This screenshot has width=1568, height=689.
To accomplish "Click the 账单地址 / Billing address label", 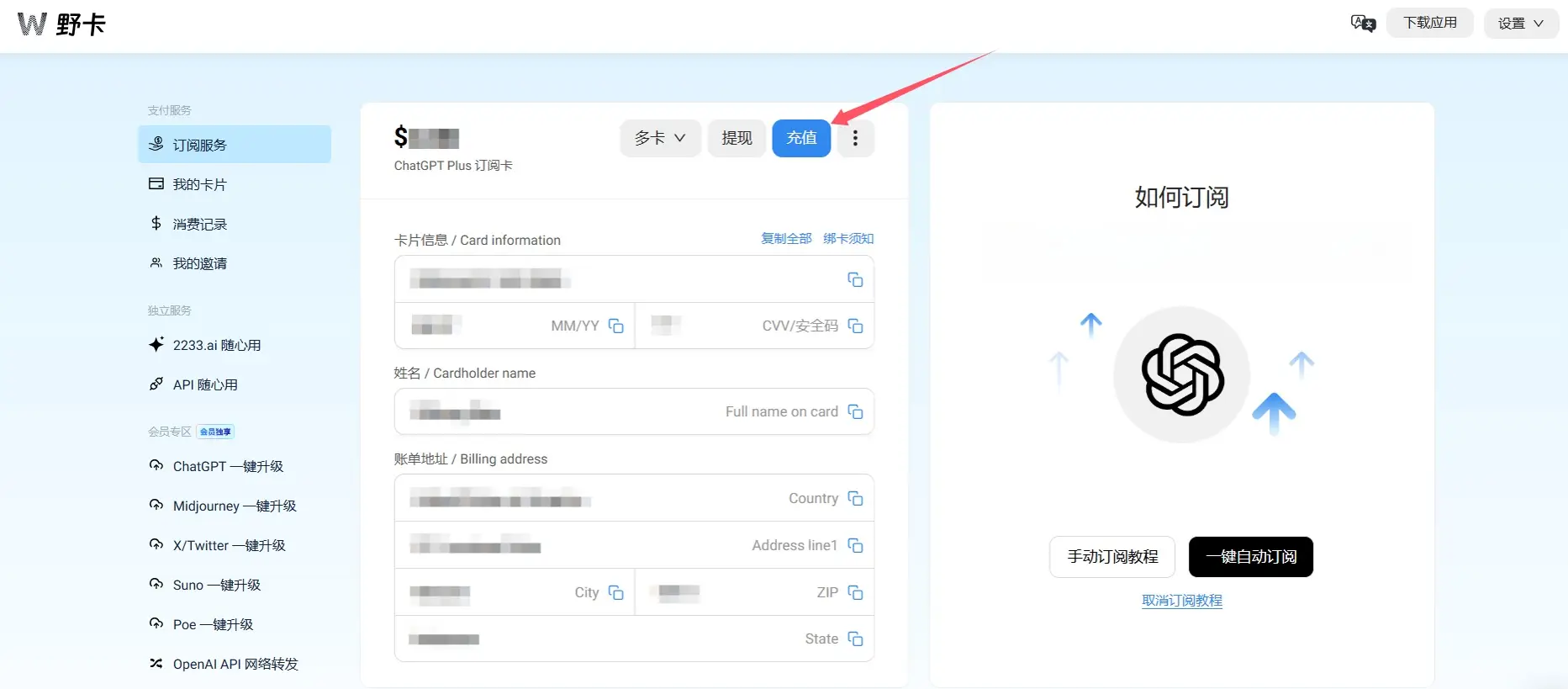I will pyautogui.click(x=471, y=459).
